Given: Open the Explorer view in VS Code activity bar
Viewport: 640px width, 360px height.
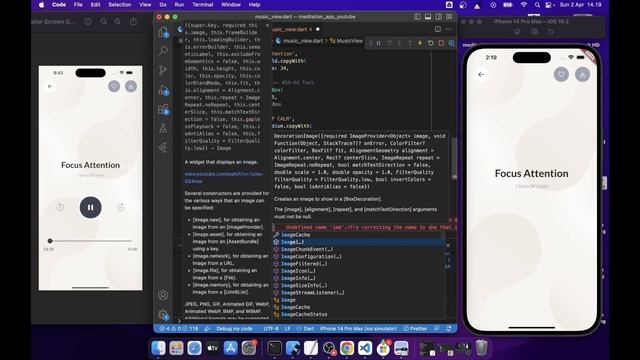Looking at the screenshot, I should point(163,32).
